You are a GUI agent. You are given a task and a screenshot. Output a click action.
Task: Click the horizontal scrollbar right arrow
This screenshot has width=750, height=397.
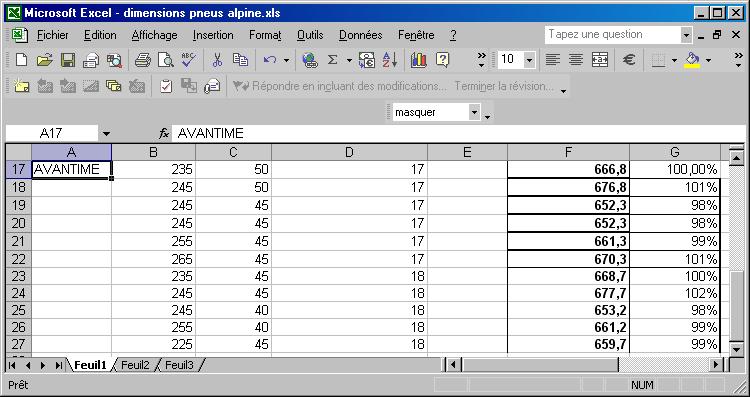(x=716, y=365)
